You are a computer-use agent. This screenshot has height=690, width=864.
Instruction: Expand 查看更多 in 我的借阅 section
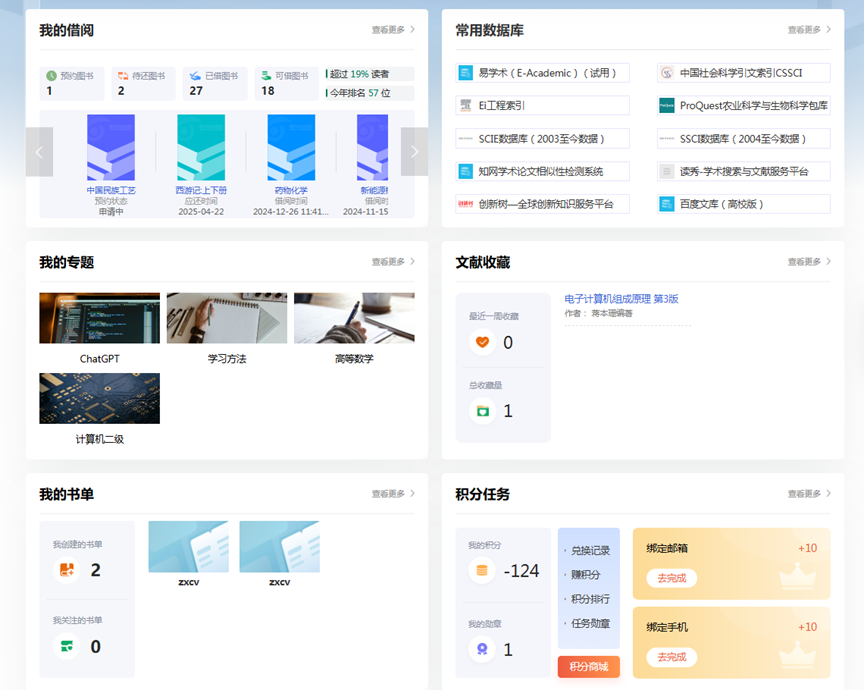coord(393,30)
